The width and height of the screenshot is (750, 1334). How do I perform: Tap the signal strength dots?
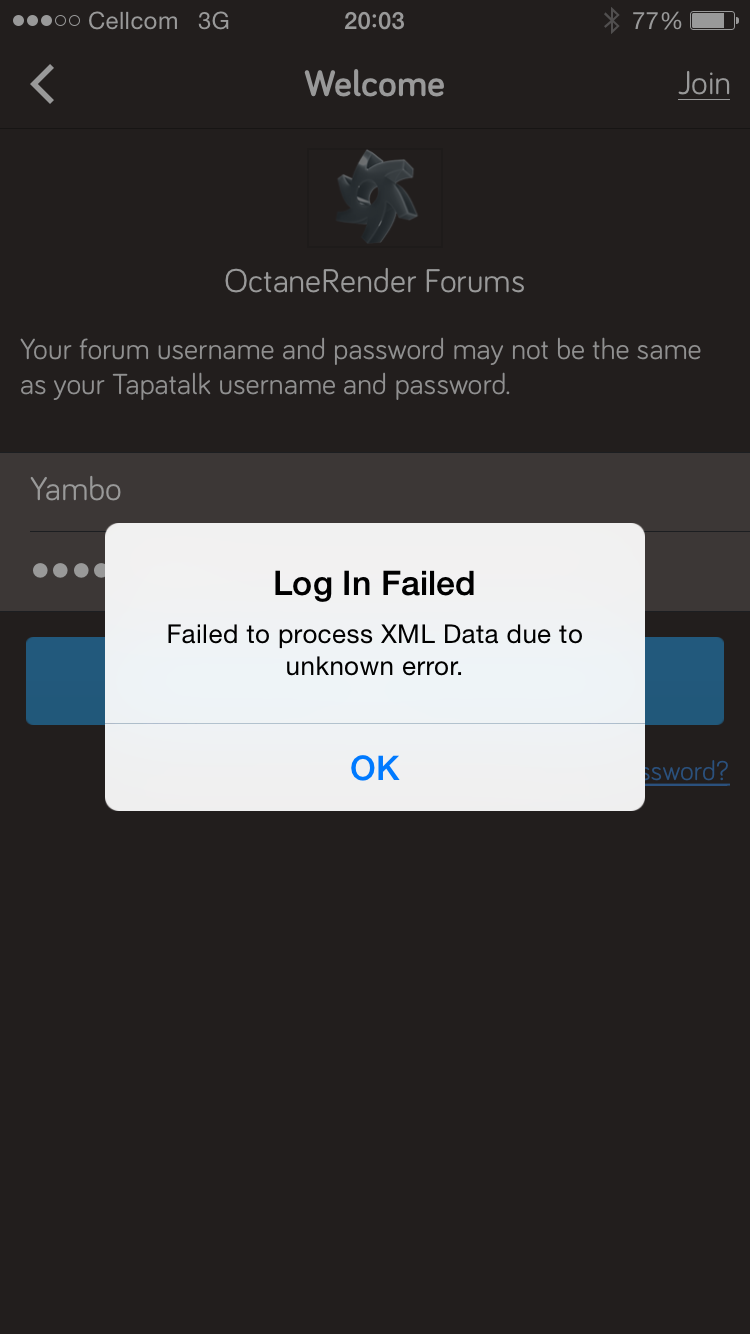pyautogui.click(x=45, y=21)
